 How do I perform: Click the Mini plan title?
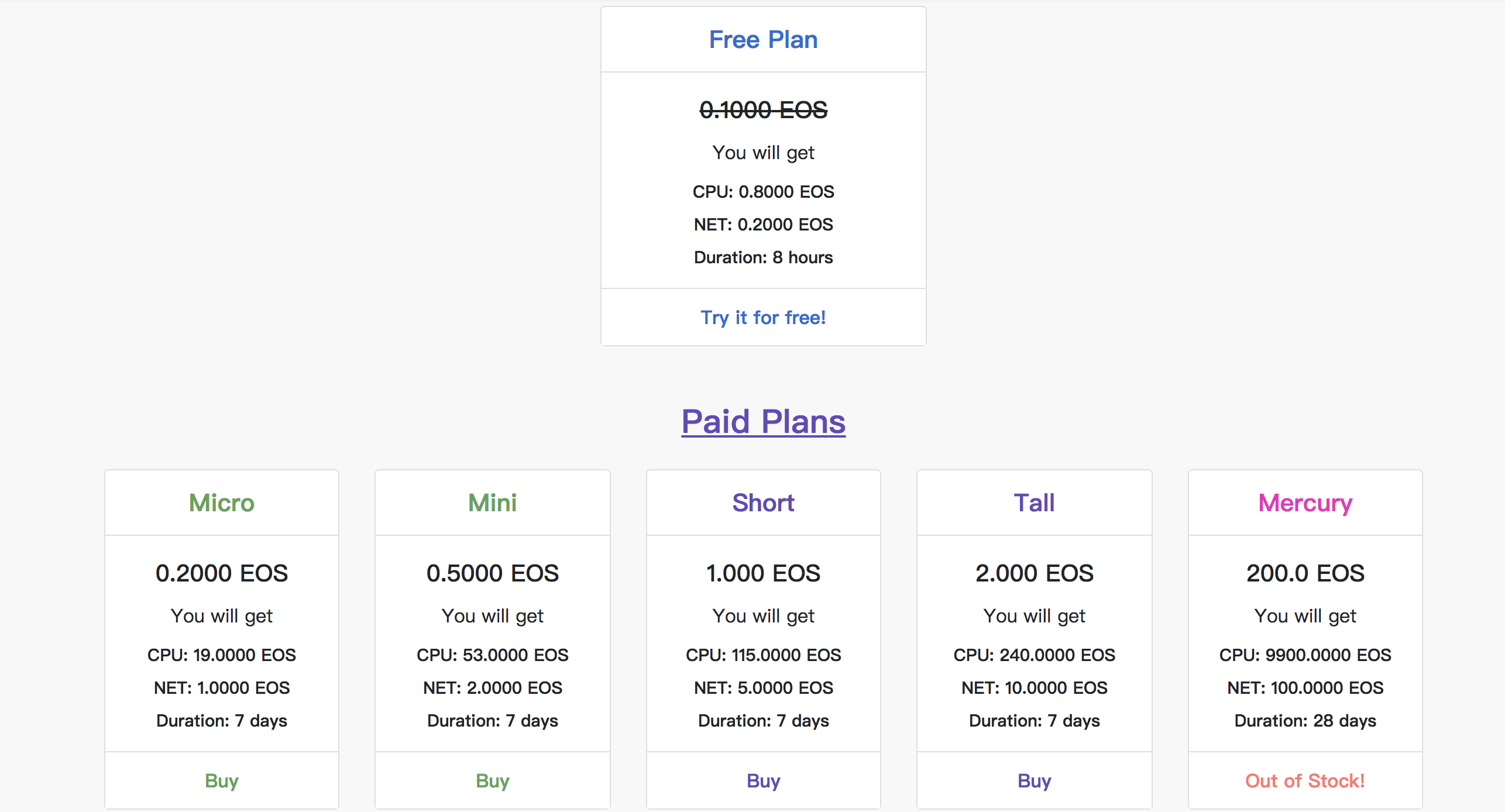(493, 503)
